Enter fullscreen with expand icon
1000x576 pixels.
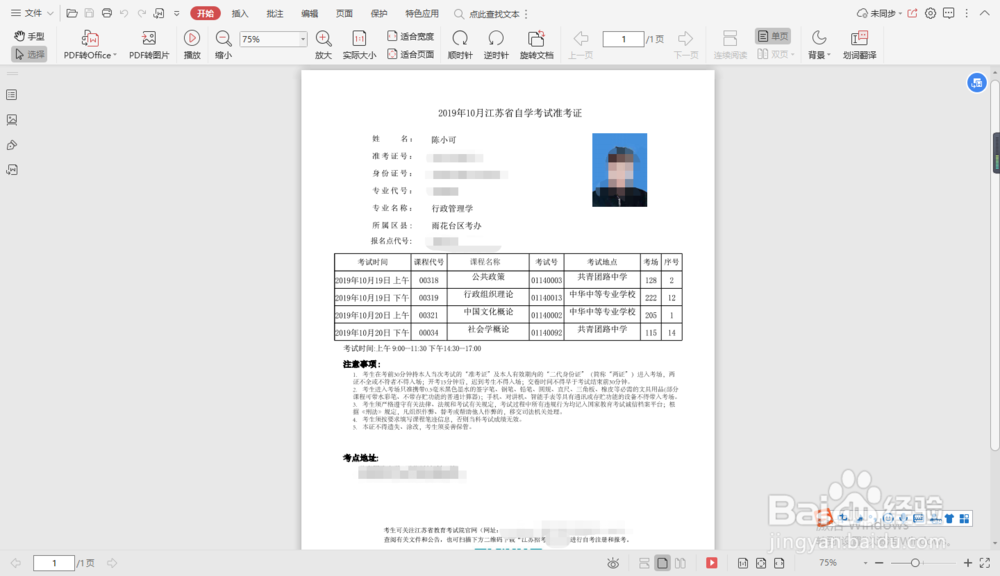(x=985, y=563)
